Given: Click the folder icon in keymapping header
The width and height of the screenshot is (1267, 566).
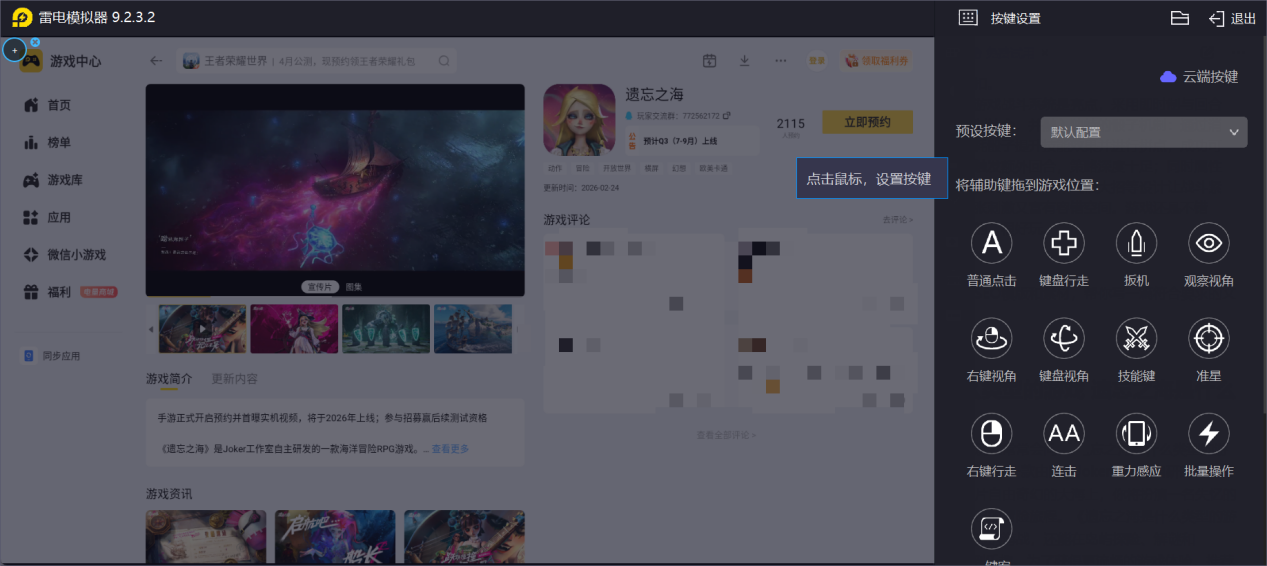Looking at the screenshot, I should (x=1179, y=18).
